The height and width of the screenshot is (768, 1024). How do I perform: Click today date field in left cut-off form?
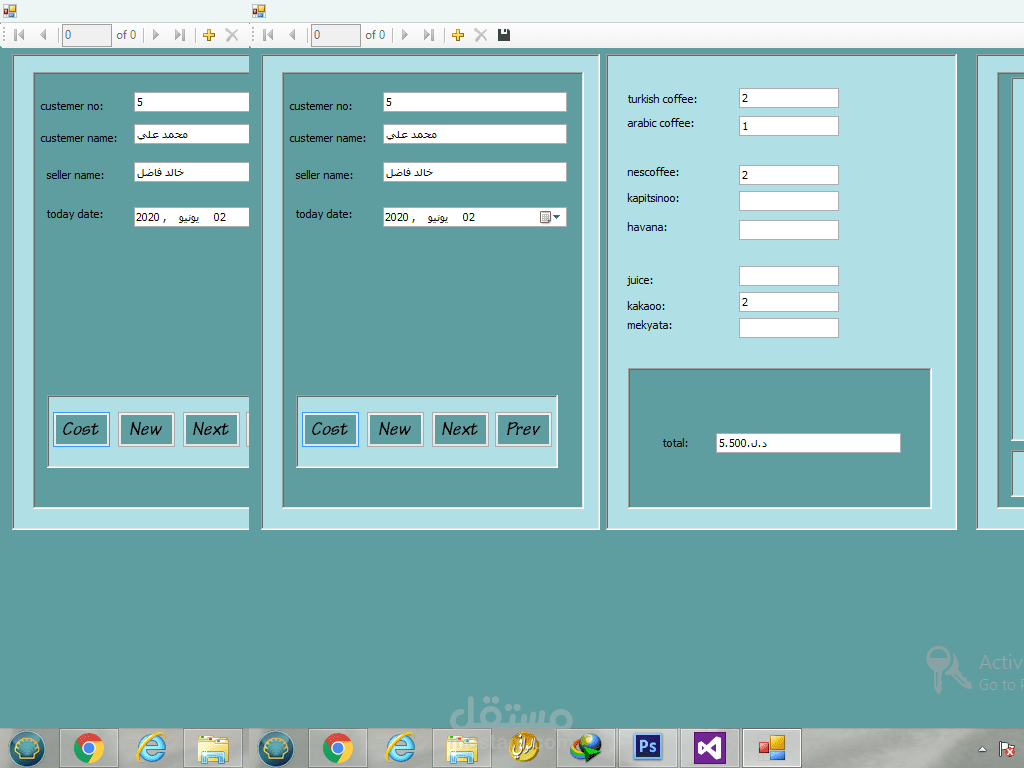[191, 217]
